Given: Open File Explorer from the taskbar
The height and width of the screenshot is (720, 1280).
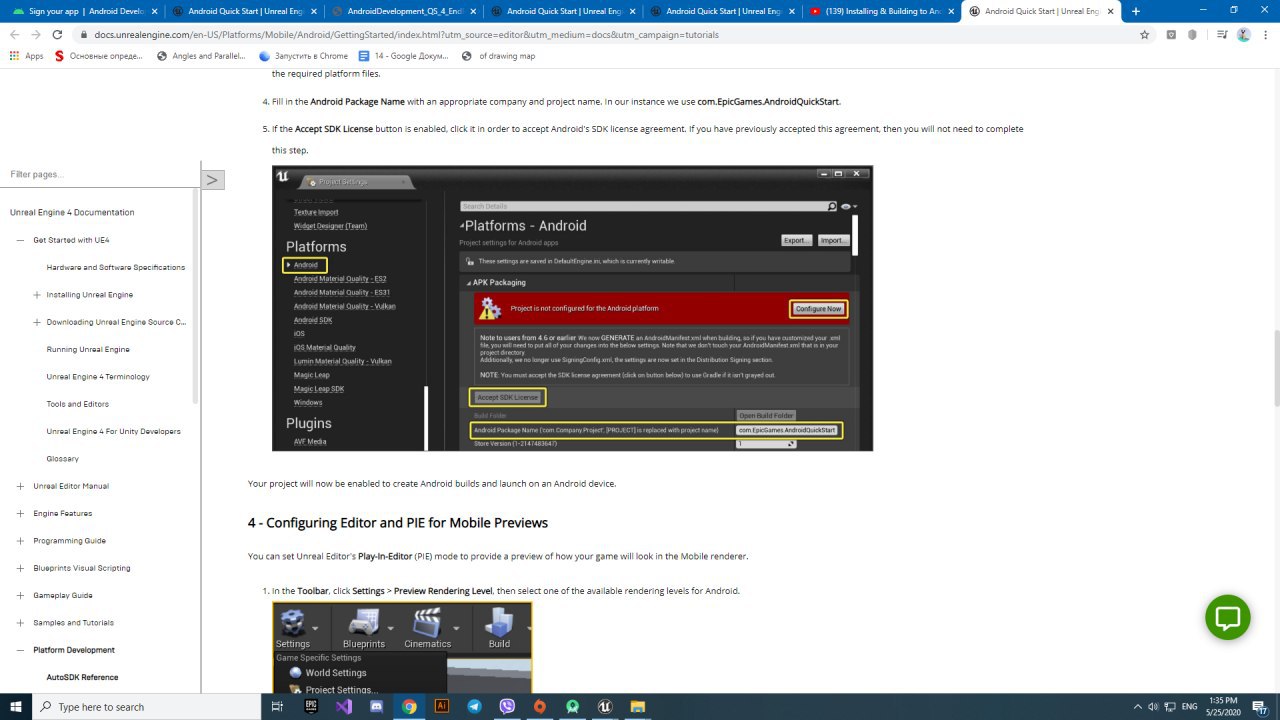Looking at the screenshot, I should [x=638, y=706].
